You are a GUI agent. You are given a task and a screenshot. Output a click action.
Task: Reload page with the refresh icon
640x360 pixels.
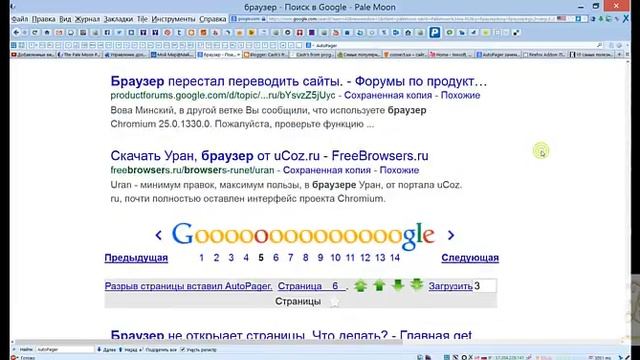[35, 32]
